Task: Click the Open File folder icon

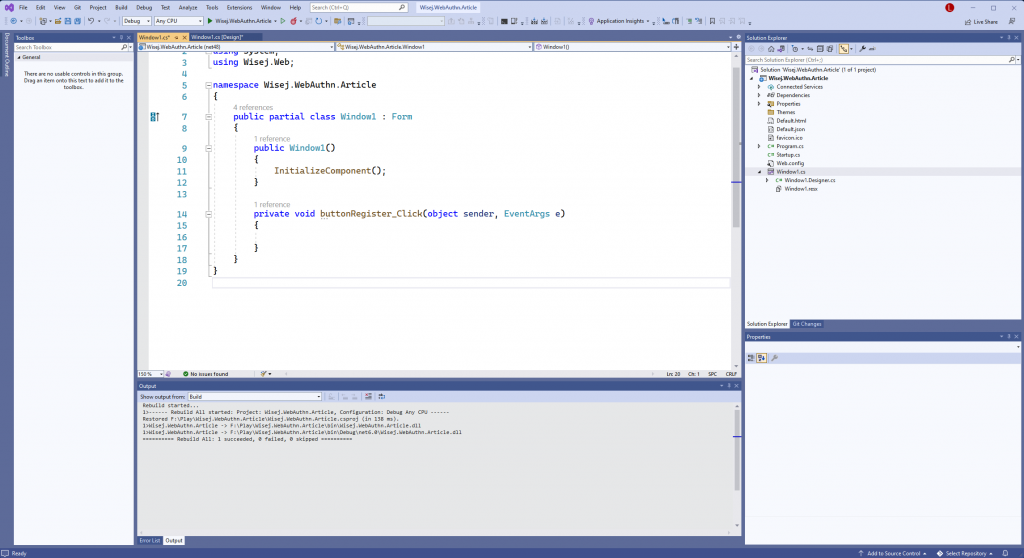Action: [x=57, y=21]
